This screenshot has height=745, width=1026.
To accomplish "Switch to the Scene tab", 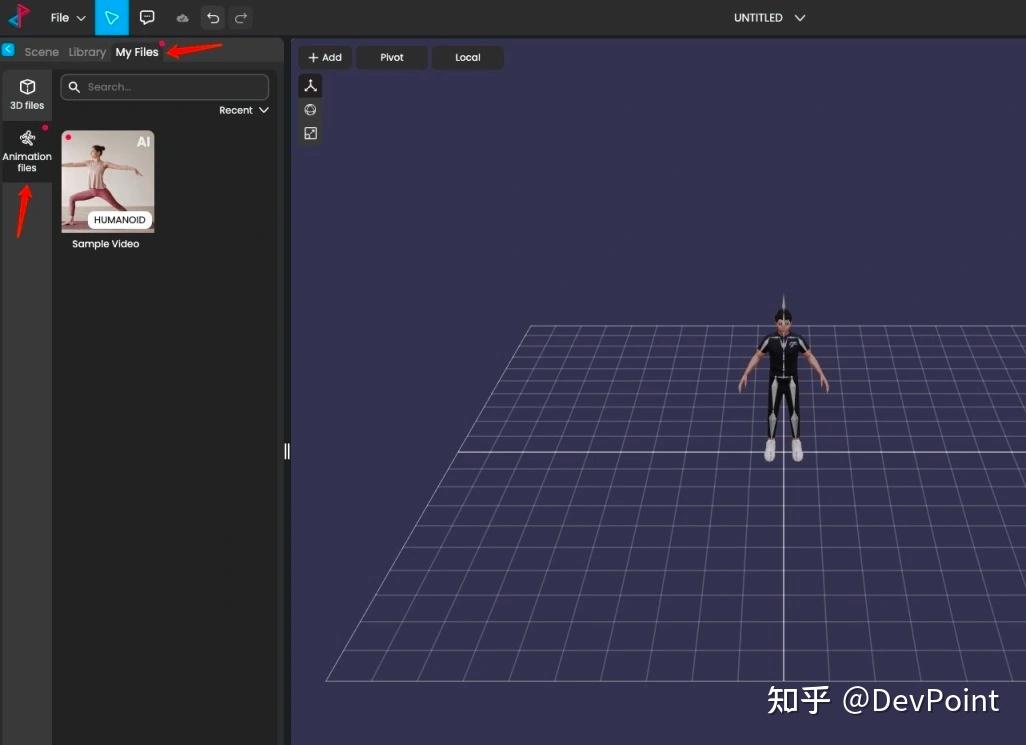I will [x=41, y=51].
